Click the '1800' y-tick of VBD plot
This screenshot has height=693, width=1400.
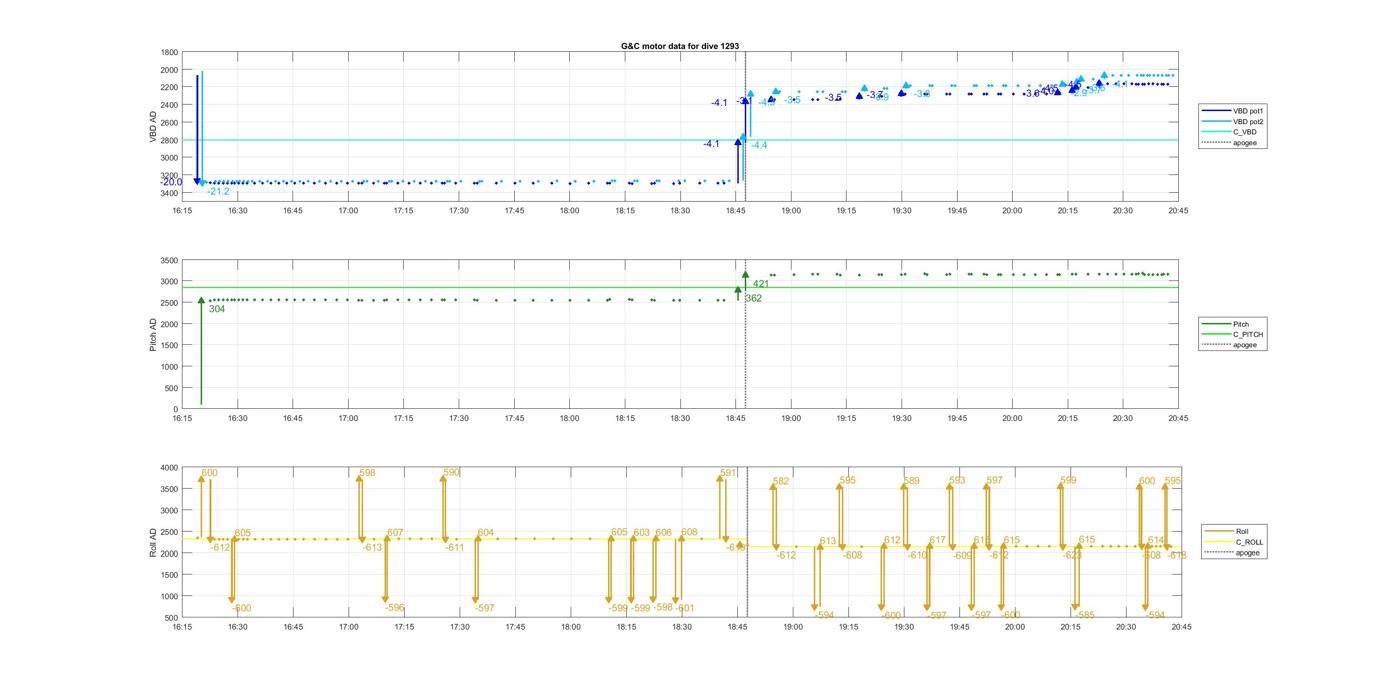169,52
